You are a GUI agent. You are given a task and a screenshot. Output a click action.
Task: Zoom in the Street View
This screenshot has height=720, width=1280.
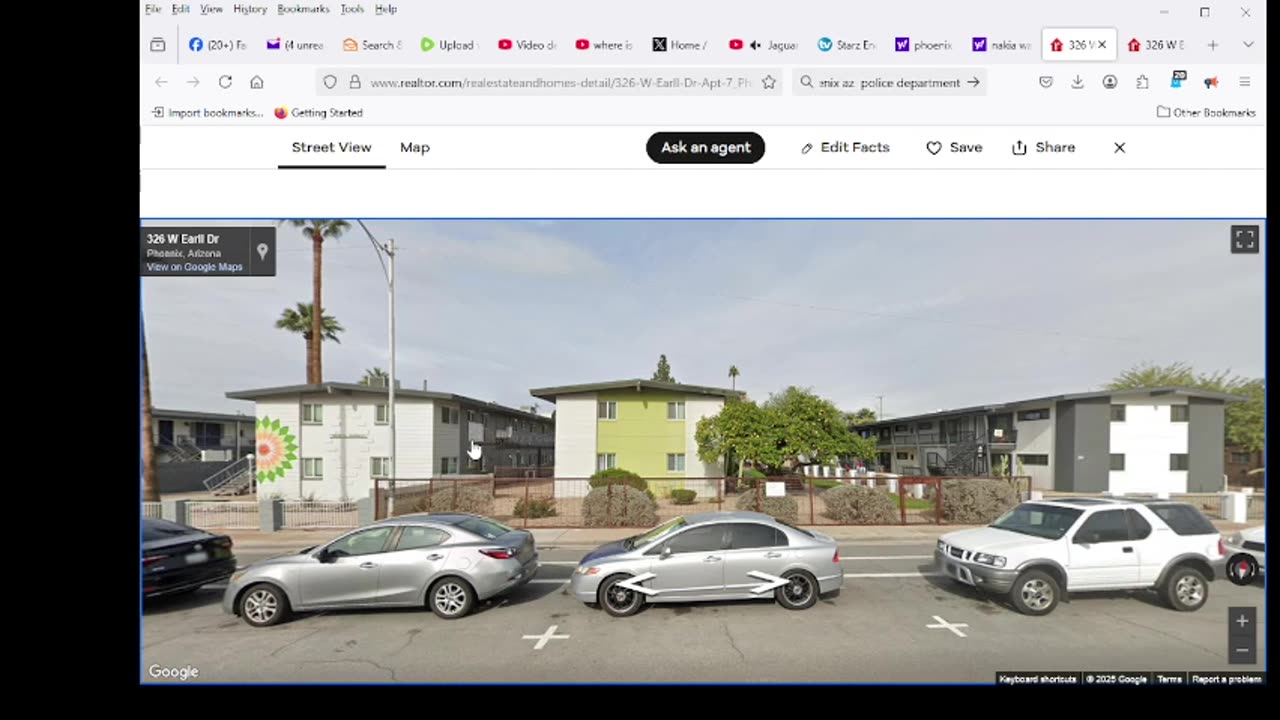pyautogui.click(x=1242, y=621)
